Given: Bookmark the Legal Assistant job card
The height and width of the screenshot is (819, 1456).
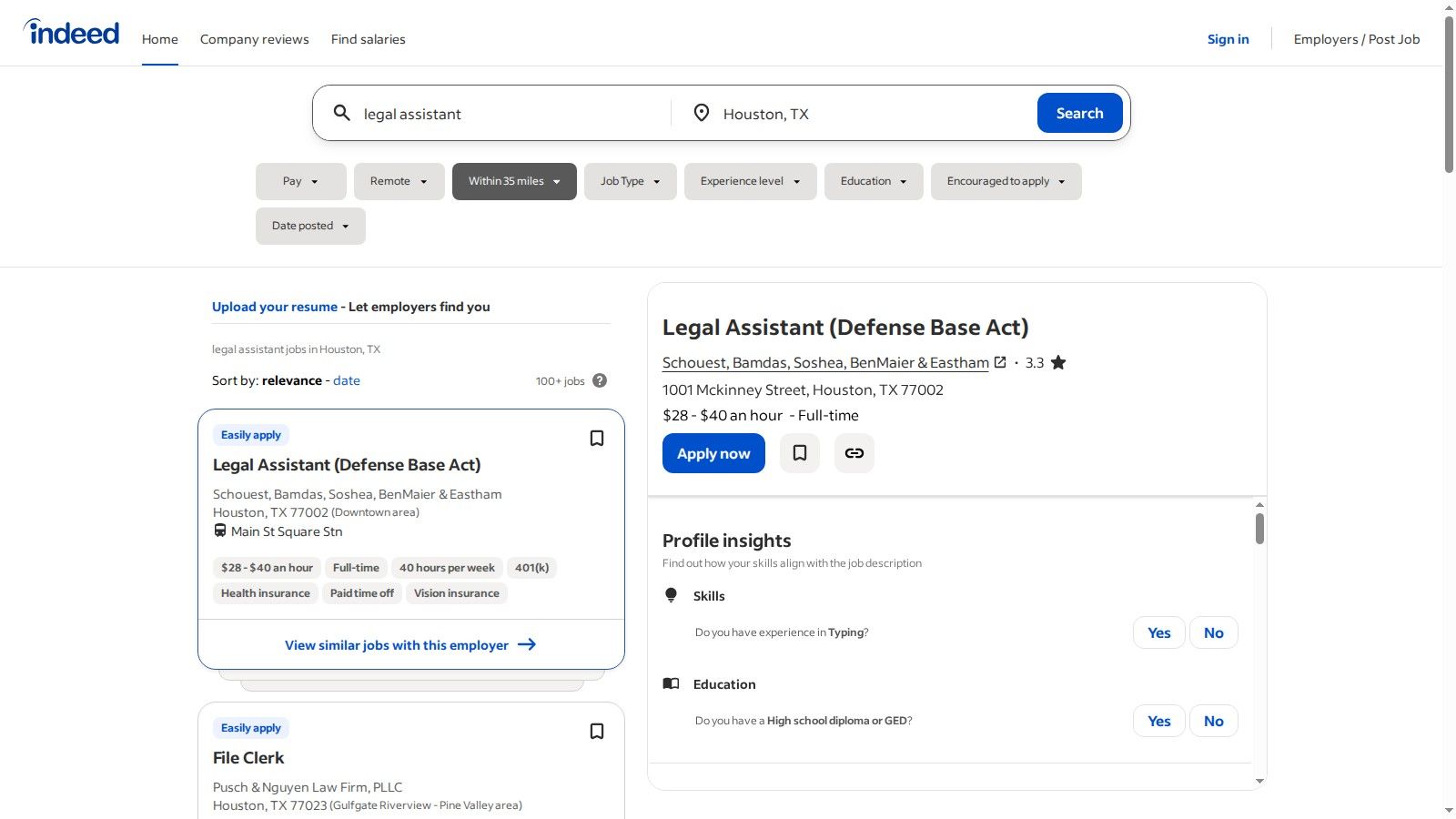Looking at the screenshot, I should (x=597, y=438).
